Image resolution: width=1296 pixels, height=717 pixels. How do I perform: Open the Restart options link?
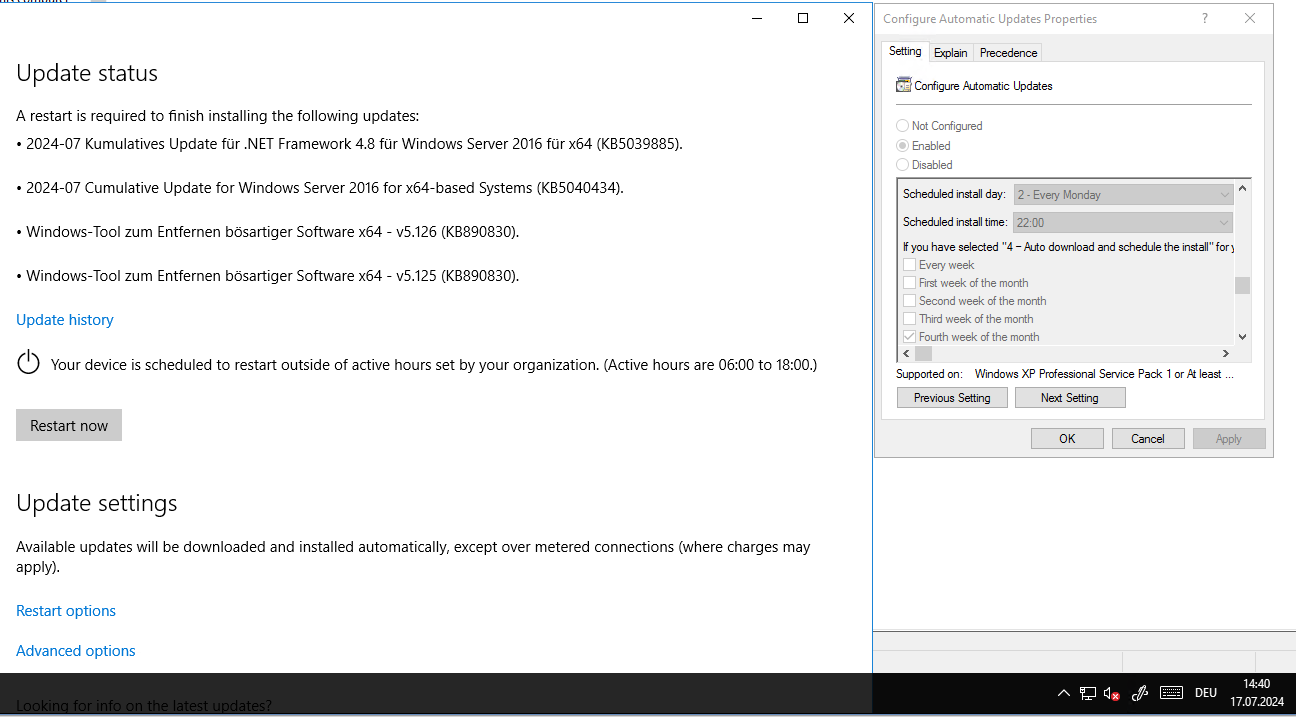coord(66,611)
